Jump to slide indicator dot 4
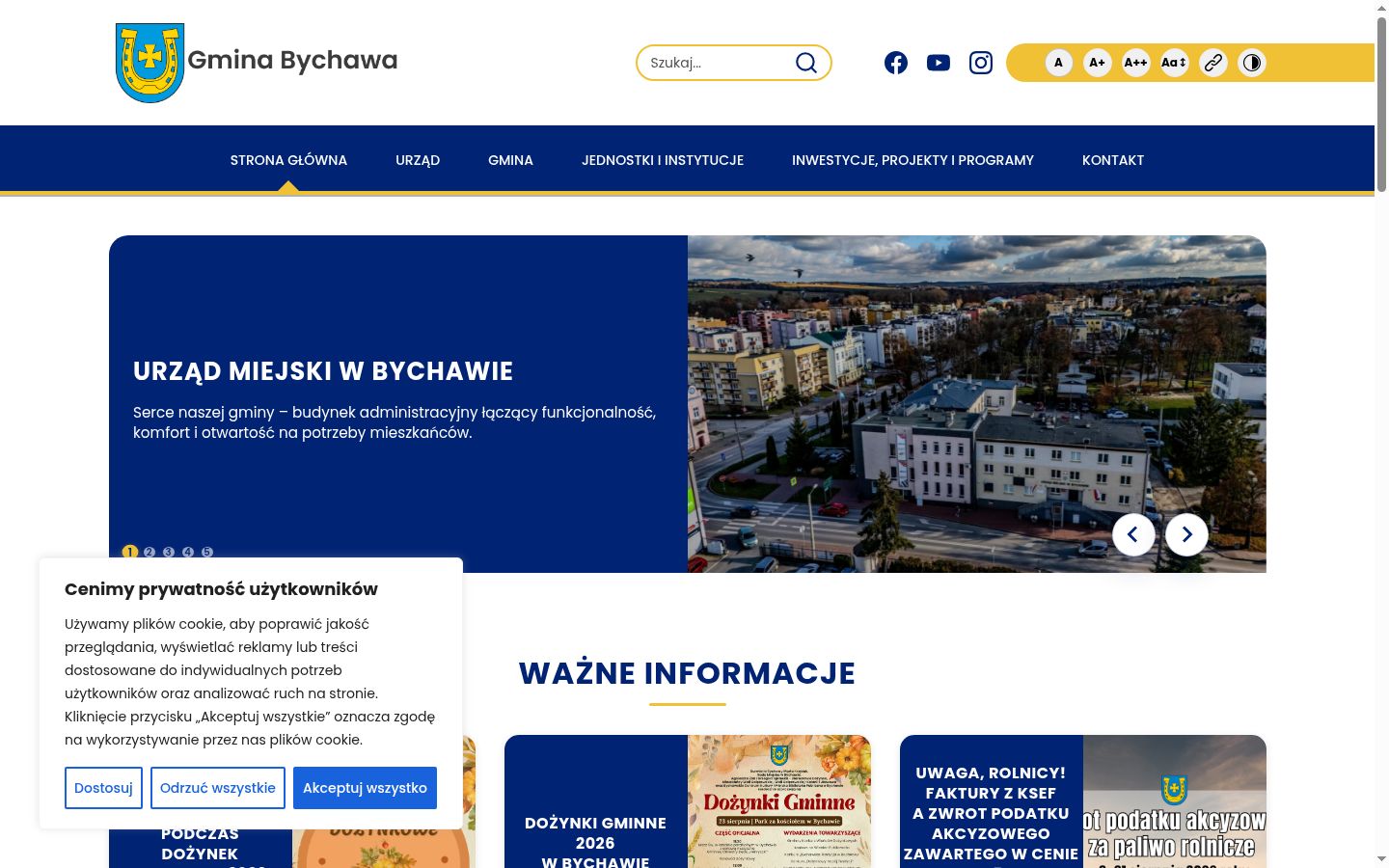1389x868 pixels. (x=188, y=552)
